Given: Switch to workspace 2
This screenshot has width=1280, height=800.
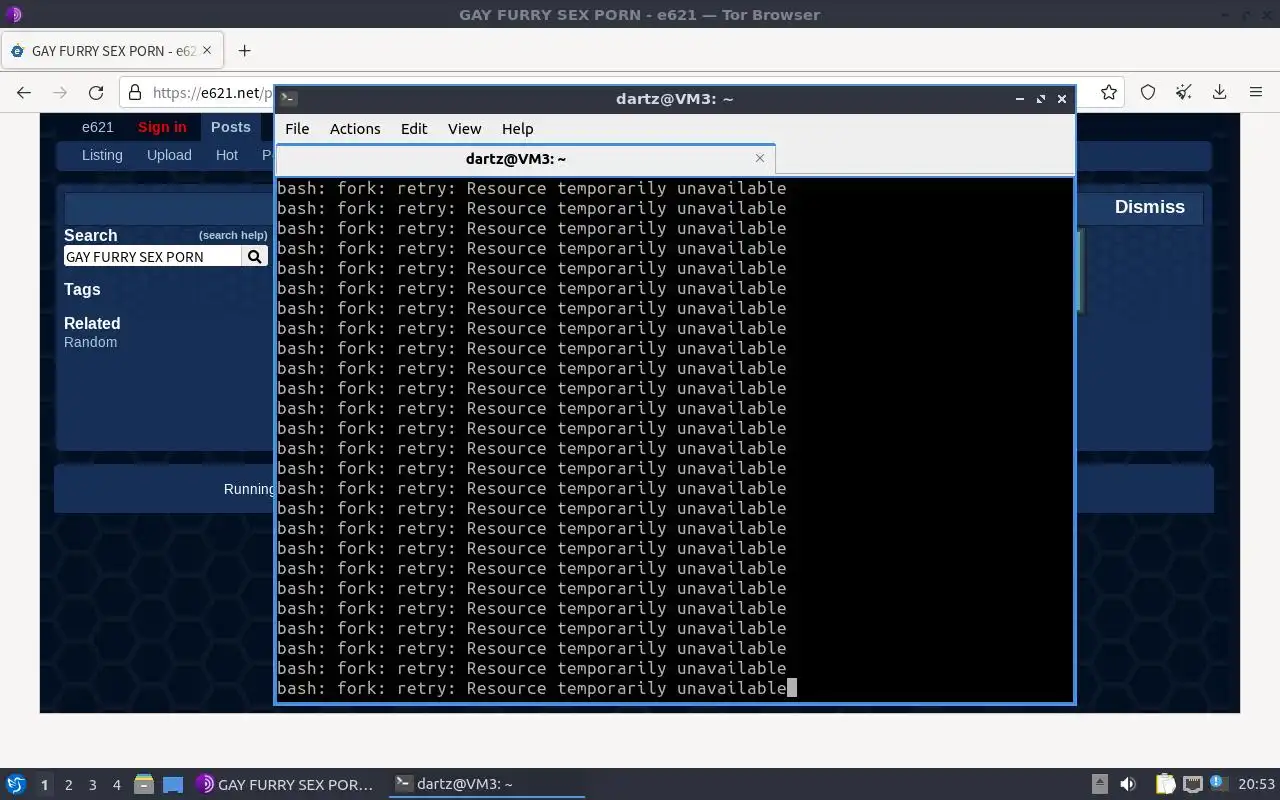Looking at the screenshot, I should pos(68,784).
